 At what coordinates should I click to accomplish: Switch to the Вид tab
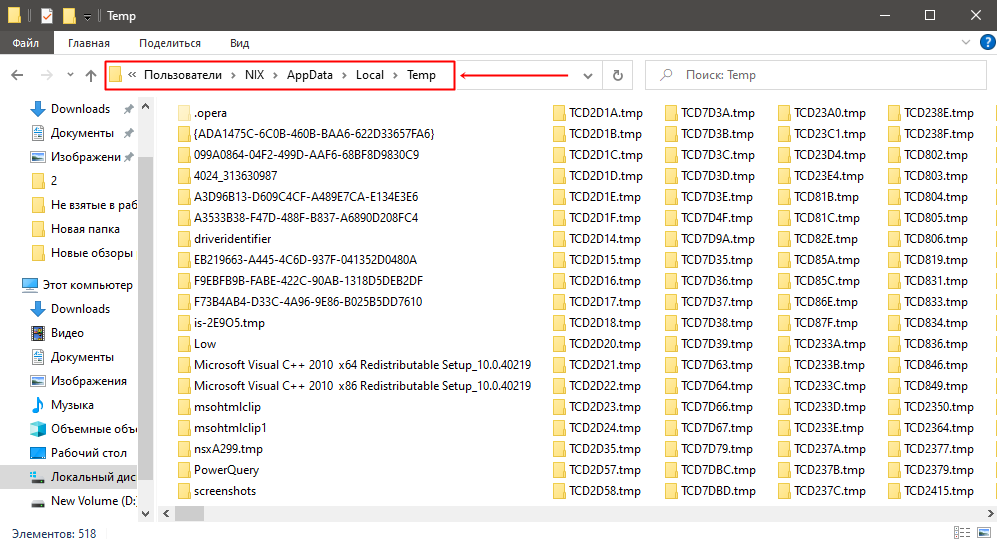point(239,43)
